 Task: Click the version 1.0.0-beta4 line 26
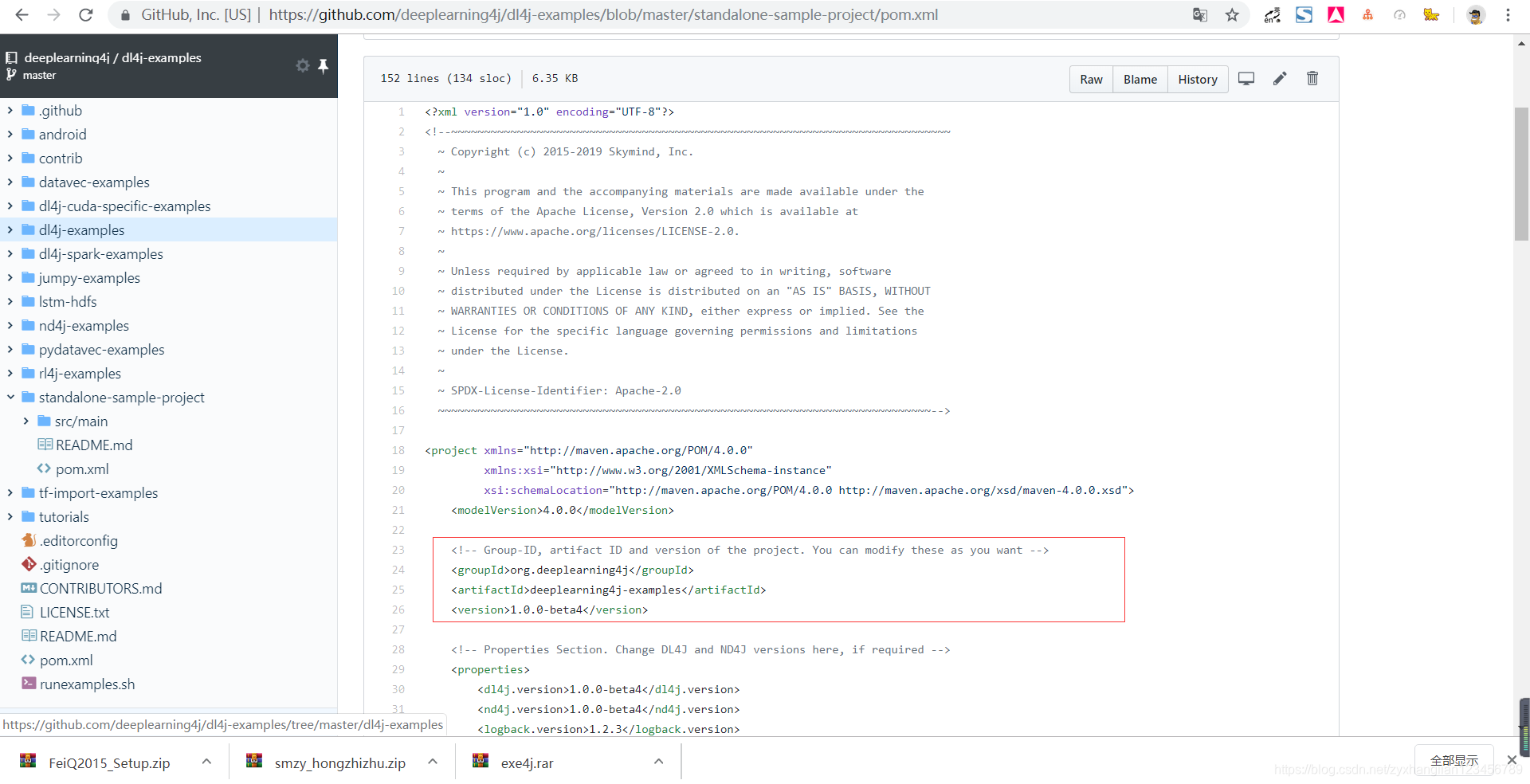549,610
